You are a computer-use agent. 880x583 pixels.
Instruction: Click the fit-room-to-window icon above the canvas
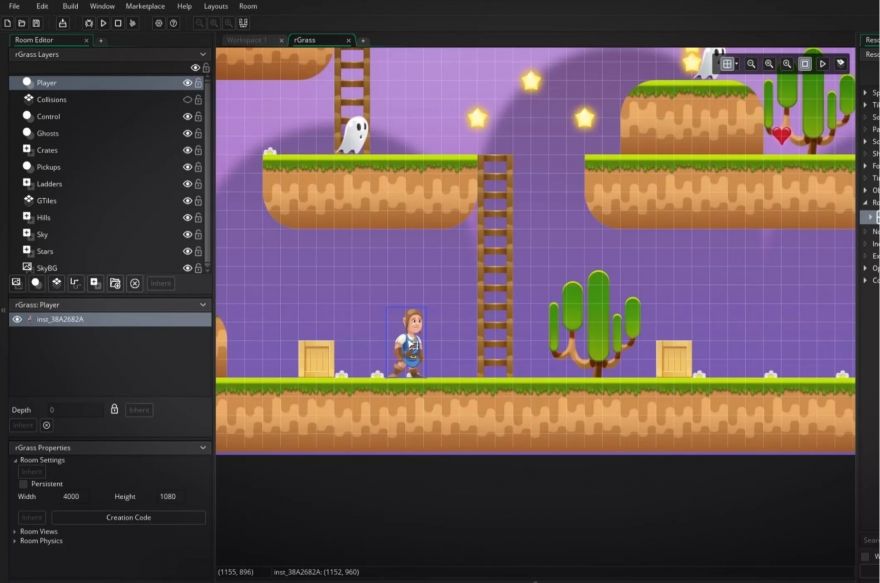coord(805,63)
